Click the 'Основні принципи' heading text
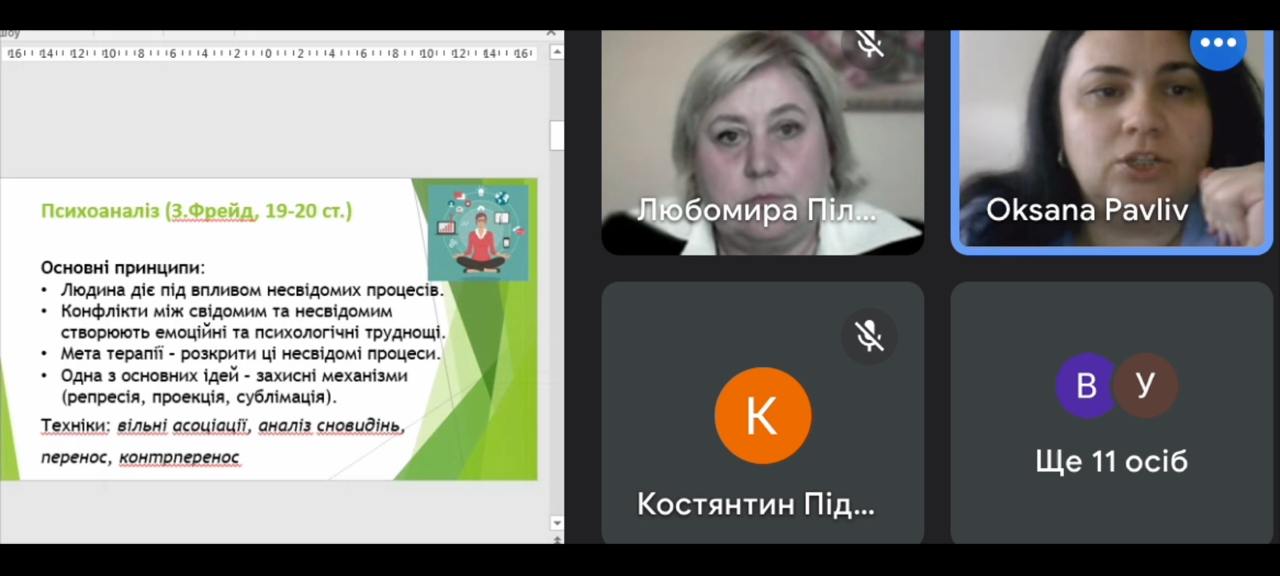This screenshot has height=576, width=1280. tap(122, 268)
